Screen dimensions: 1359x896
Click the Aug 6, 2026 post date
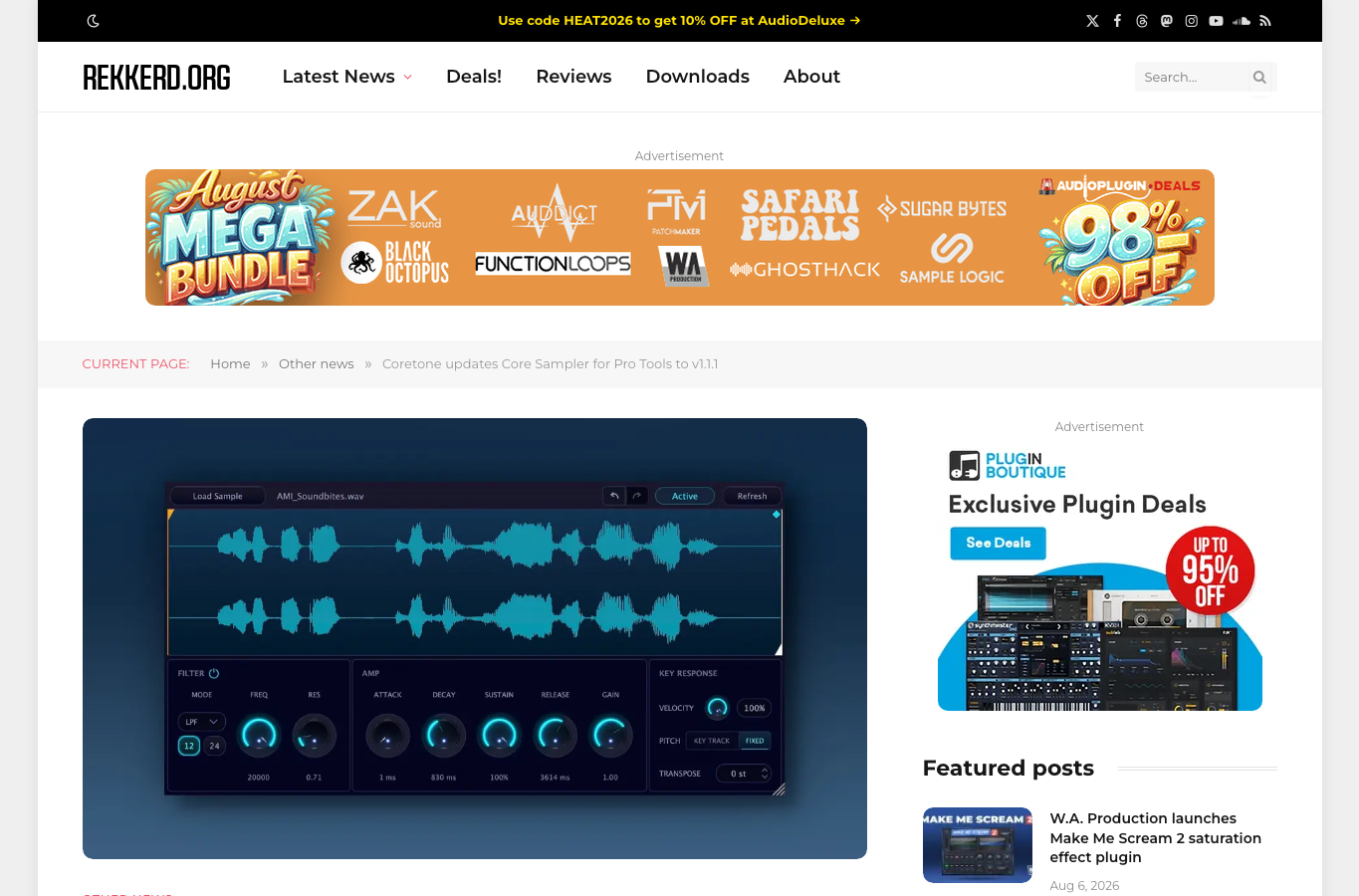coord(1084,886)
